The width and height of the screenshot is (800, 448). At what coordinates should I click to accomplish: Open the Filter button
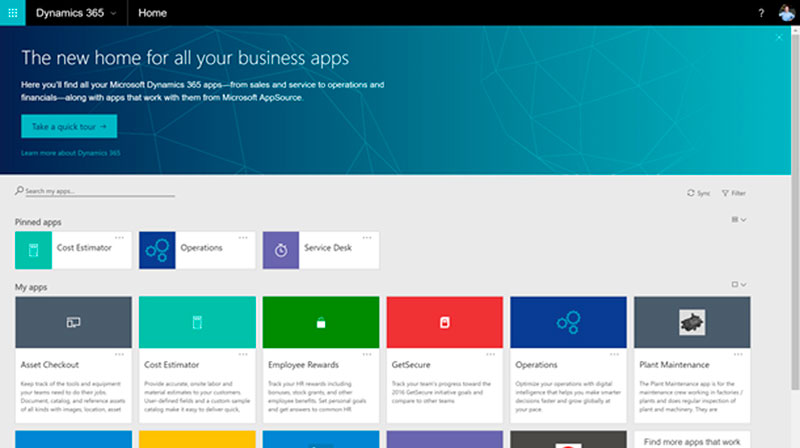click(x=734, y=193)
